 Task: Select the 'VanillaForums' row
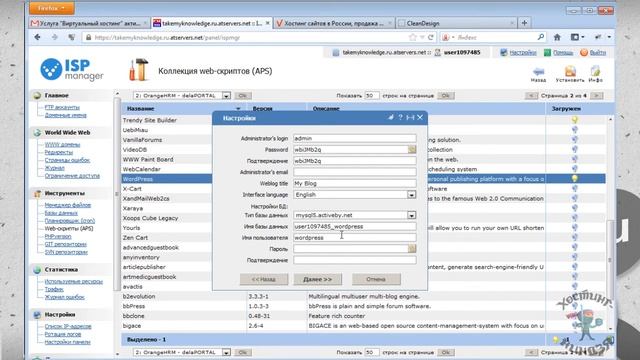point(167,140)
